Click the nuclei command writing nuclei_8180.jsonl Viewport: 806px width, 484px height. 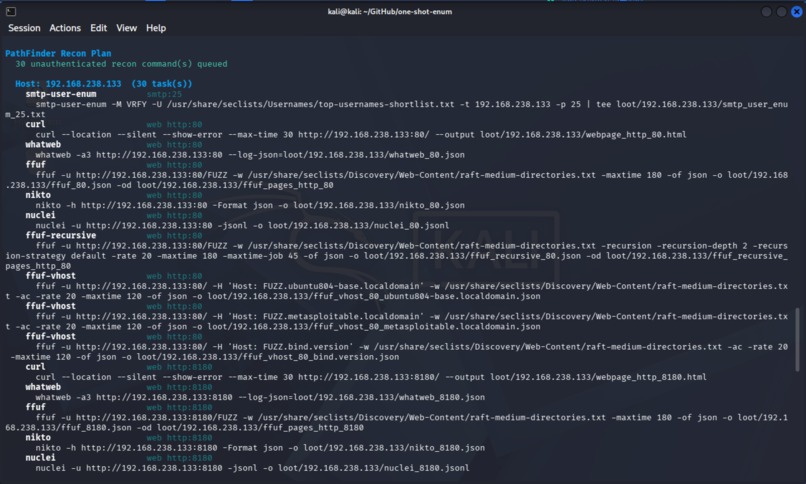click(252, 468)
